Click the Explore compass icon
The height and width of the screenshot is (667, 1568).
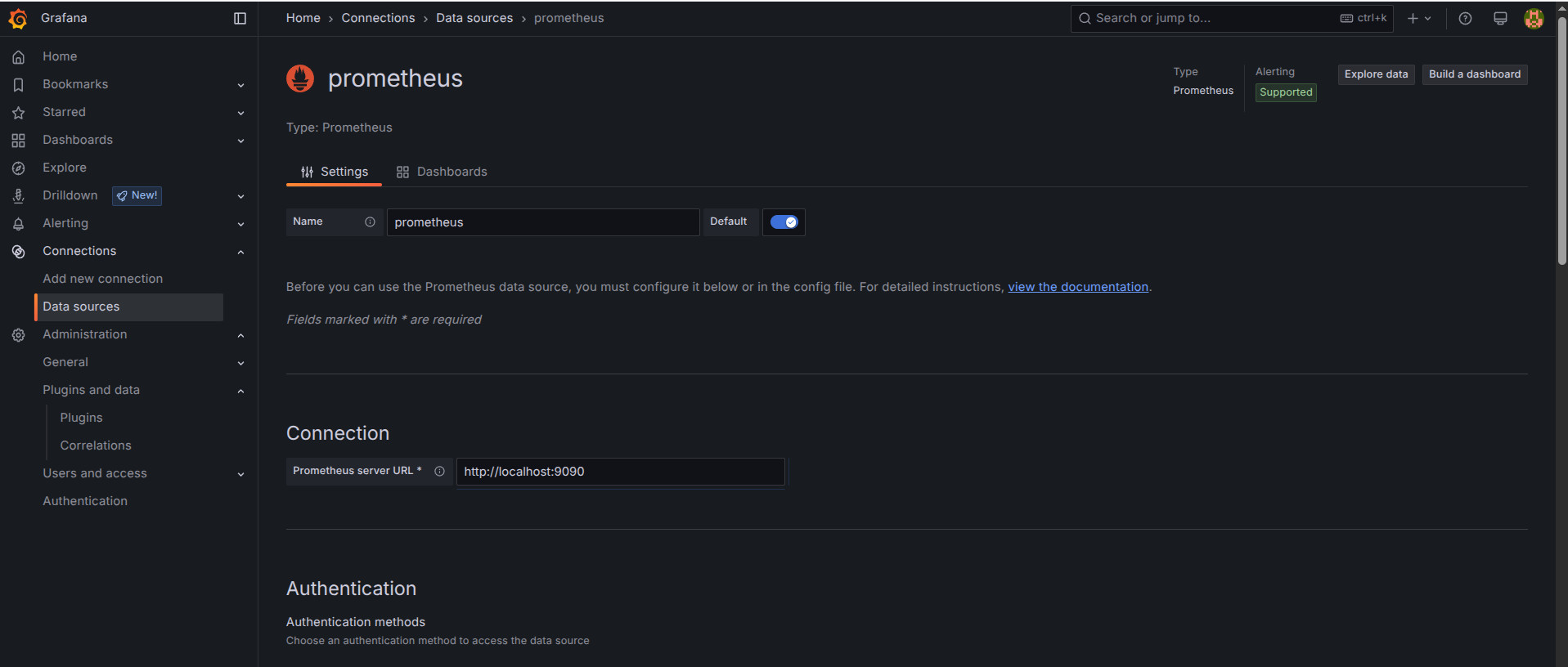[18, 168]
